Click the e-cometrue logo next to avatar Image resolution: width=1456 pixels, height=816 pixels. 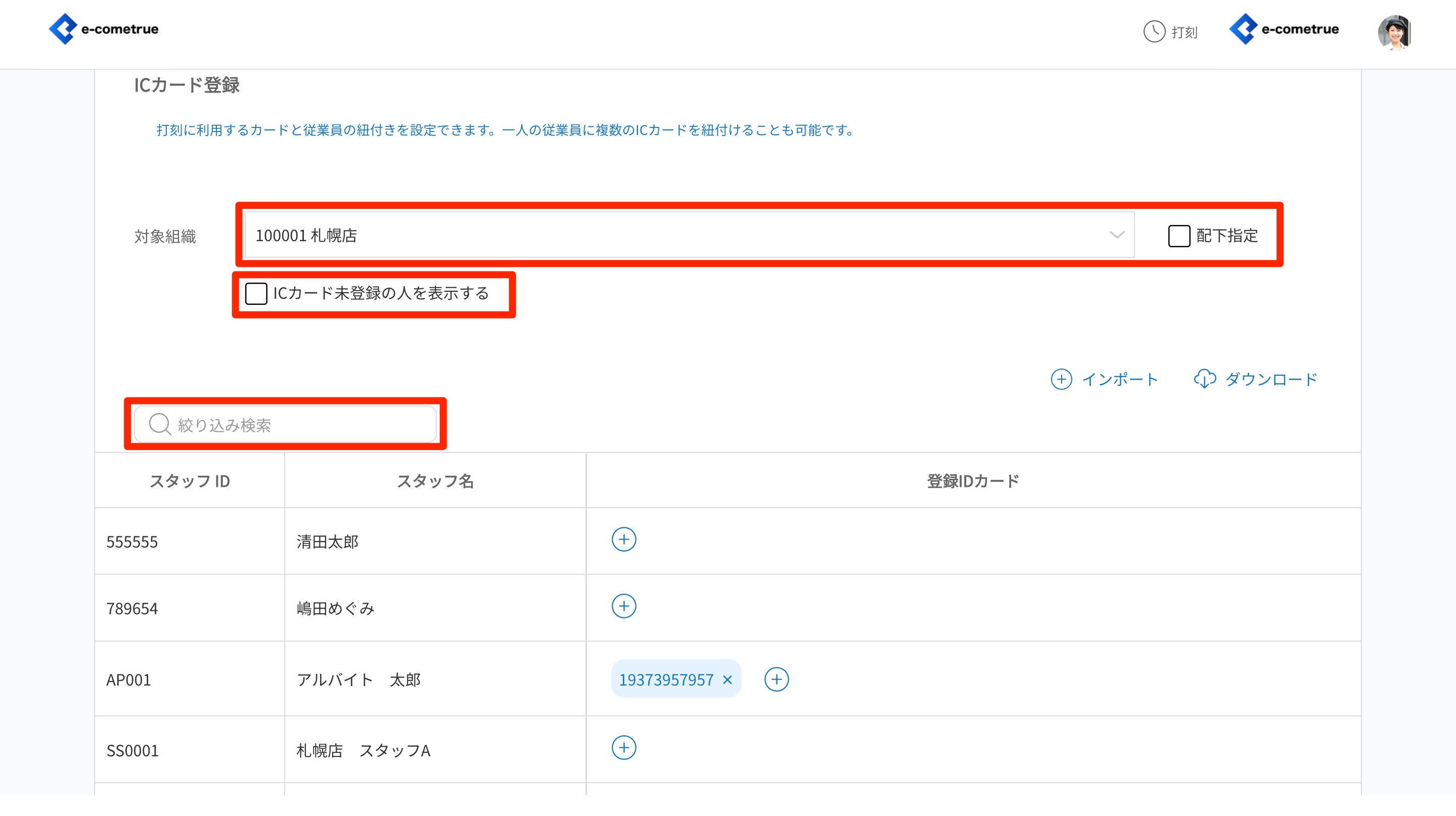(1284, 29)
